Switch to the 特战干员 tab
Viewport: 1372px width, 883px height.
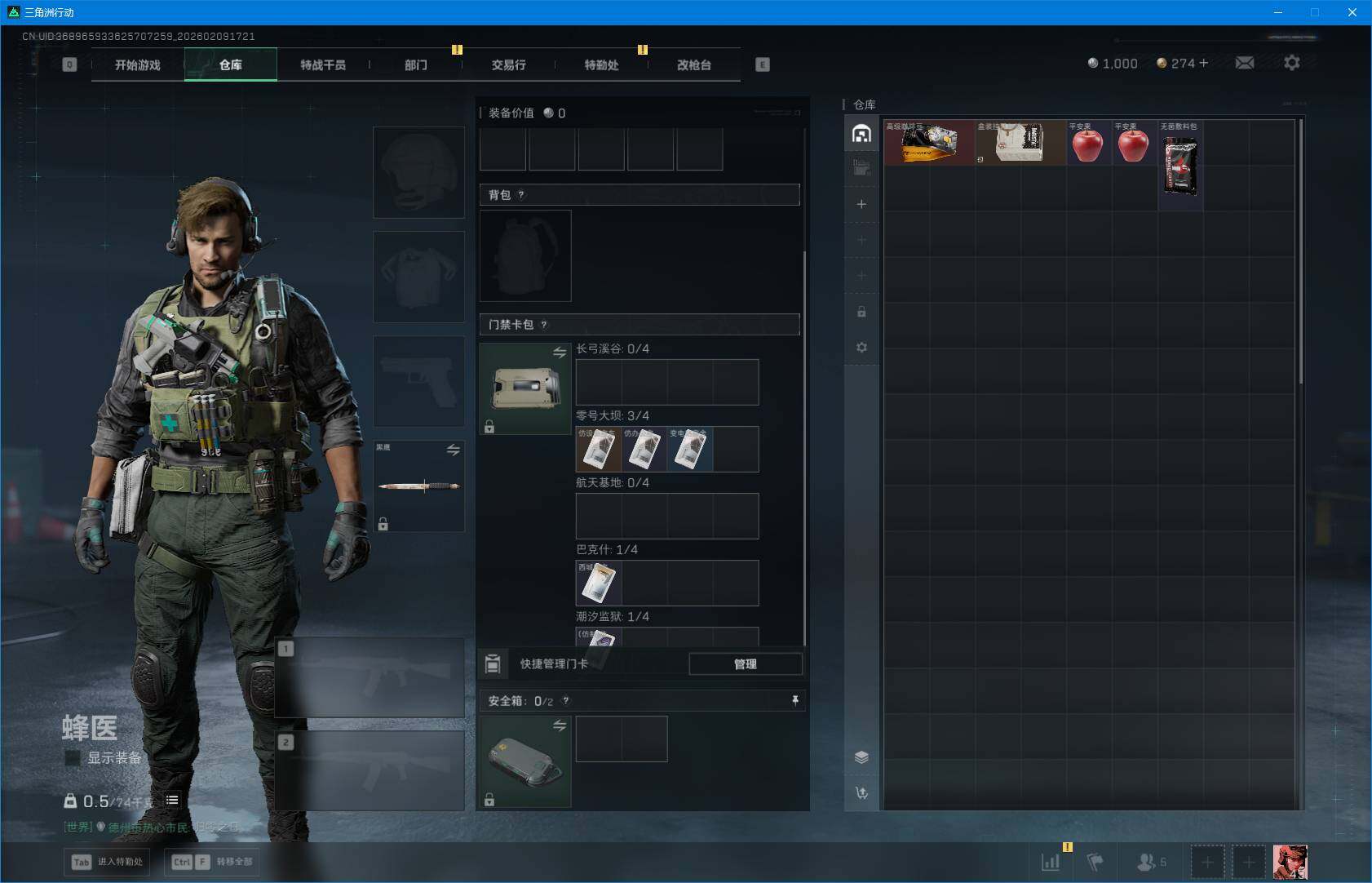(323, 64)
